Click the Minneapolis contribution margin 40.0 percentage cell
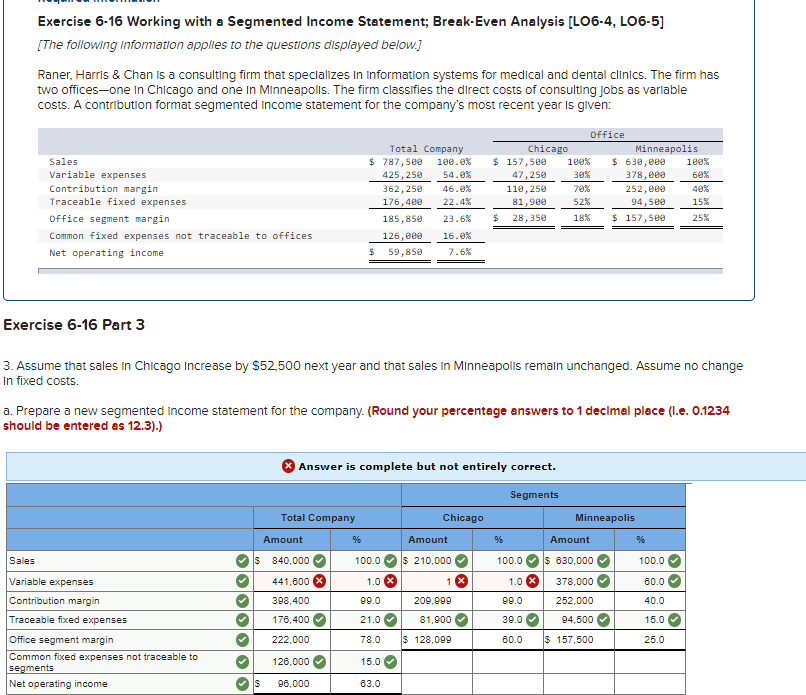806x695 pixels. point(655,601)
